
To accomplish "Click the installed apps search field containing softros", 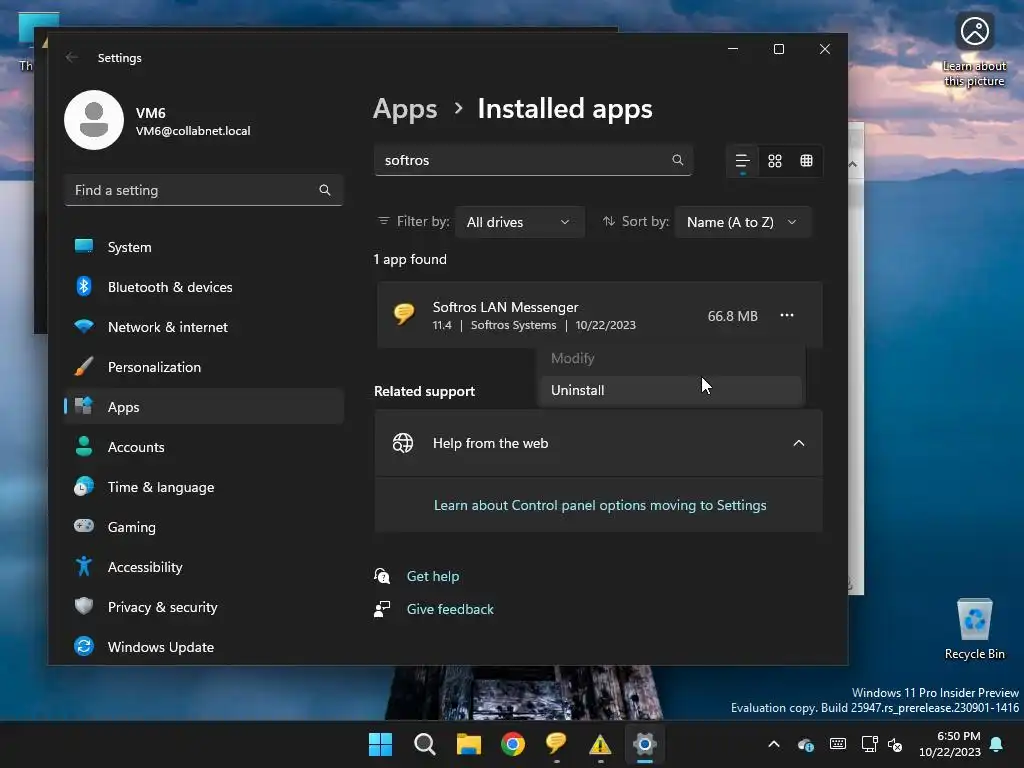I will point(533,160).
